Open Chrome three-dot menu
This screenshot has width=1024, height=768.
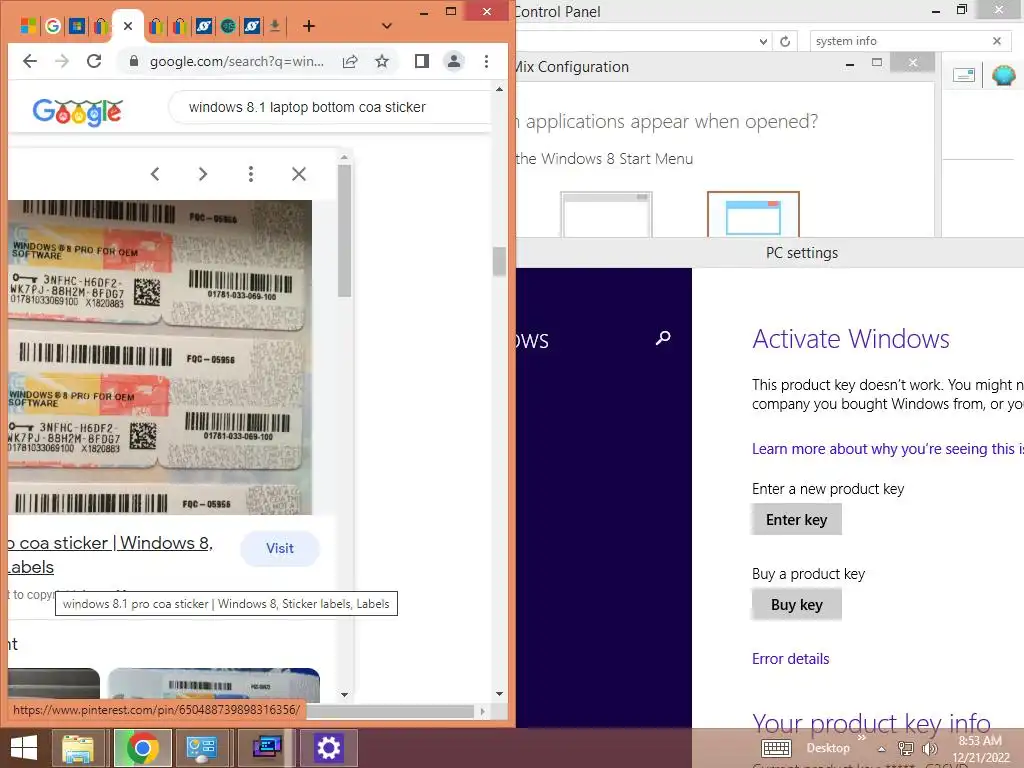tap(486, 61)
